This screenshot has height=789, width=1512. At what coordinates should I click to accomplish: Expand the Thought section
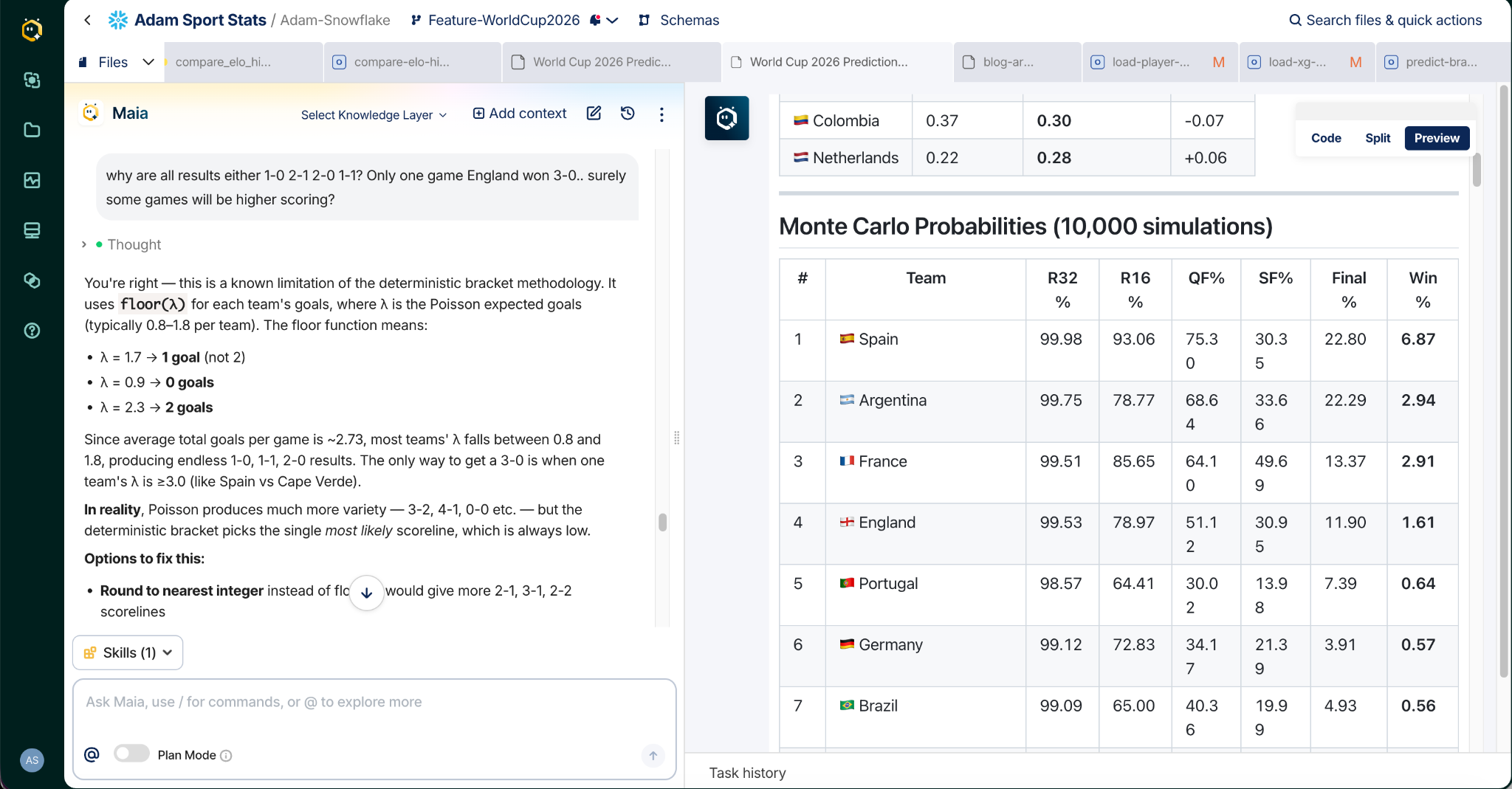[x=121, y=244]
